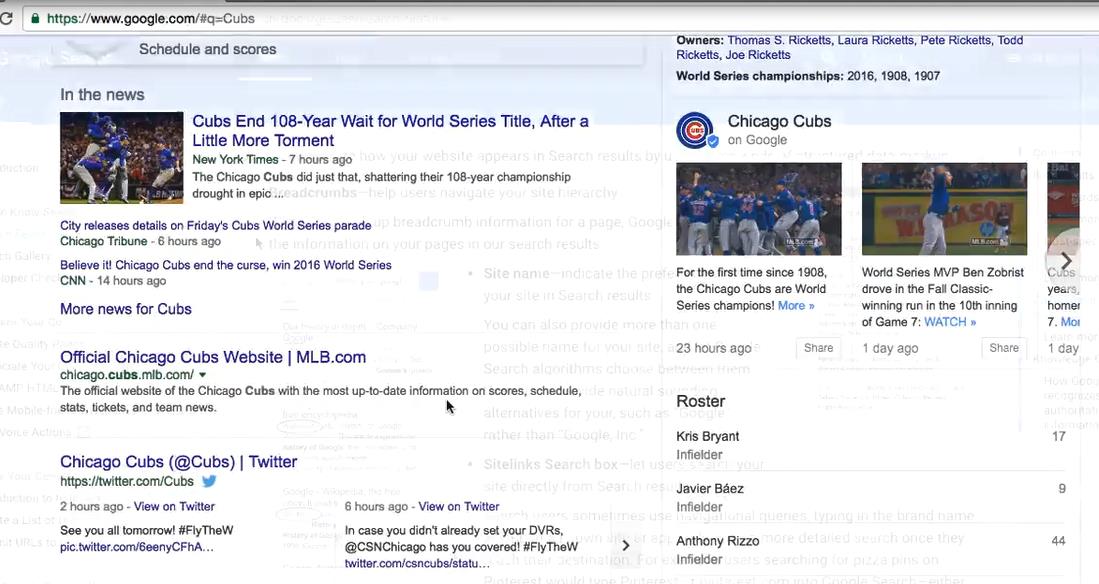1099x584 pixels.
Task: Open the Schedule and scores section
Action: (x=207, y=49)
